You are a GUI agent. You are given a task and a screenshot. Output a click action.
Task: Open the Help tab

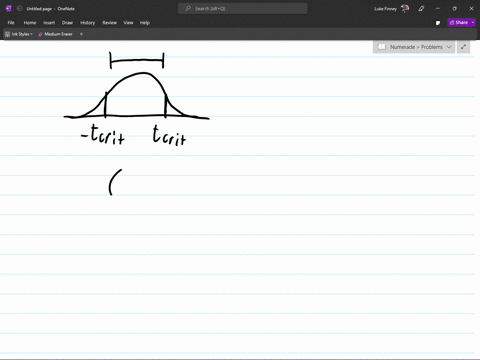145,23
